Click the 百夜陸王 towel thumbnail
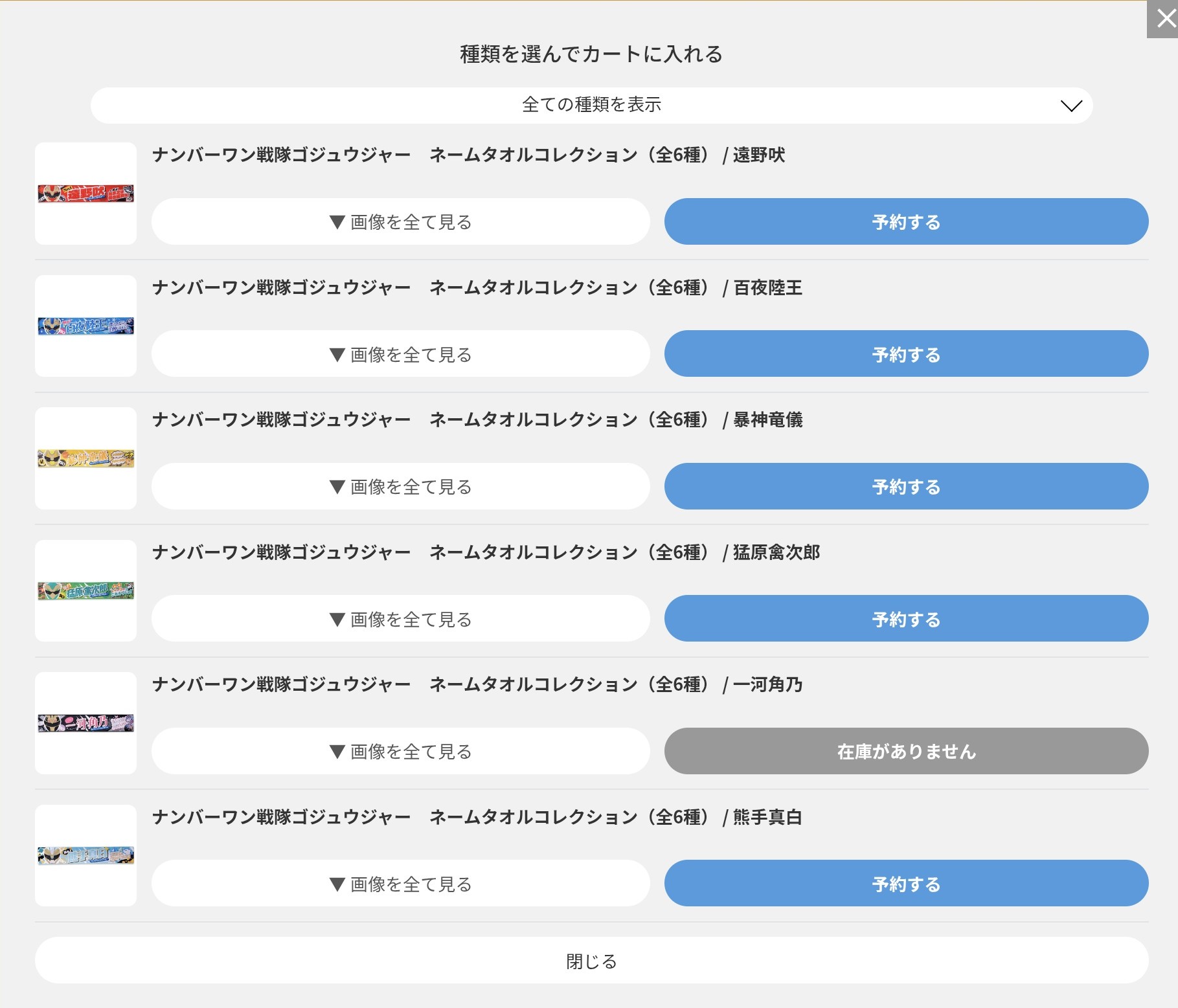The image size is (1178, 1008). pos(85,326)
